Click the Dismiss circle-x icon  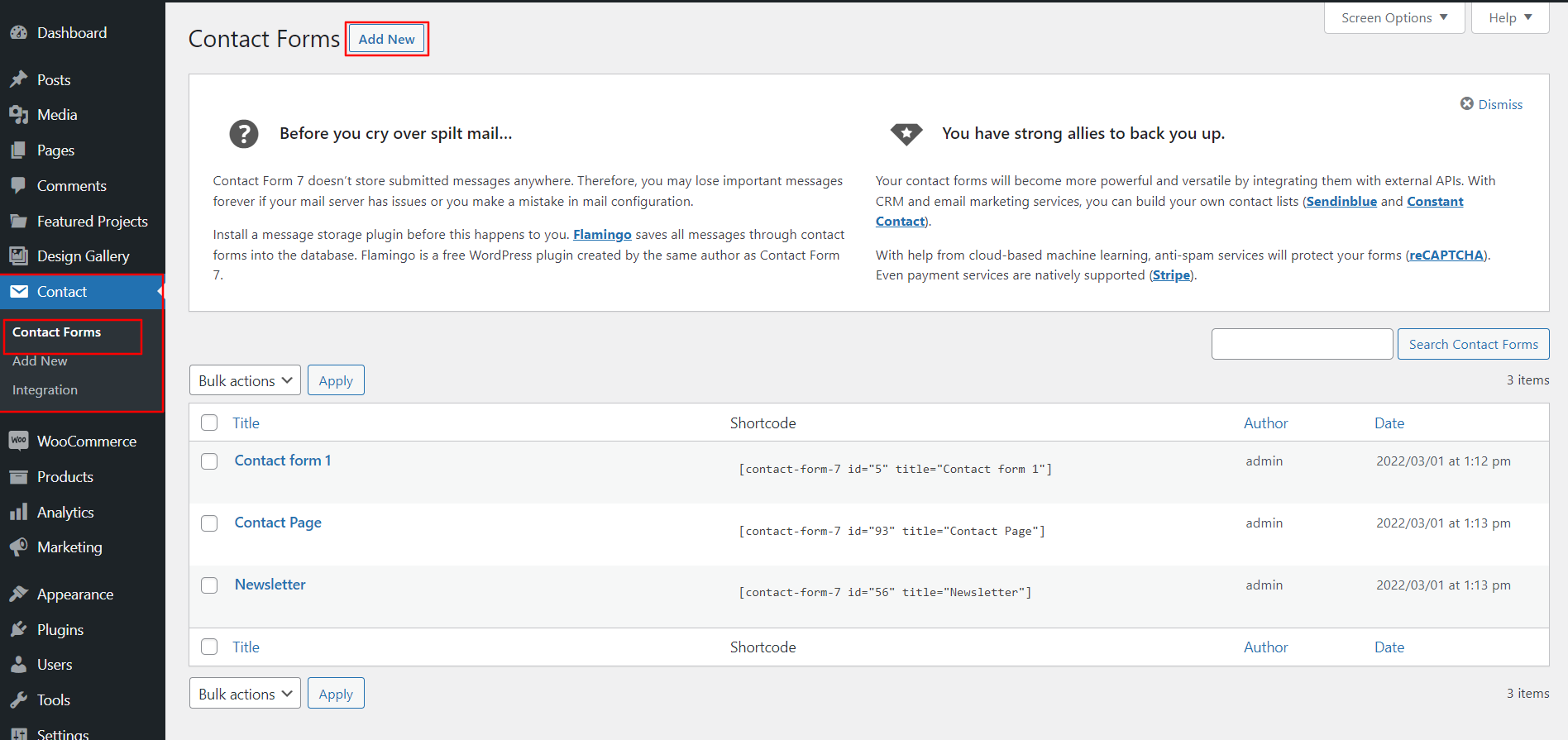(1467, 103)
